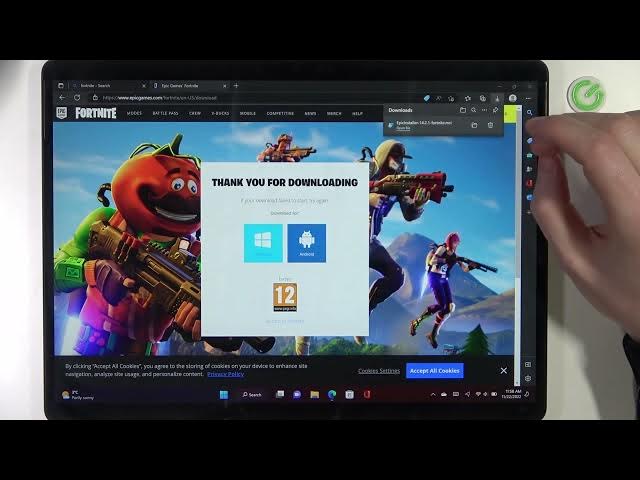Screen dimensions: 640x480
Task: Open File Explorer from taskbar
Action: click(x=314, y=394)
